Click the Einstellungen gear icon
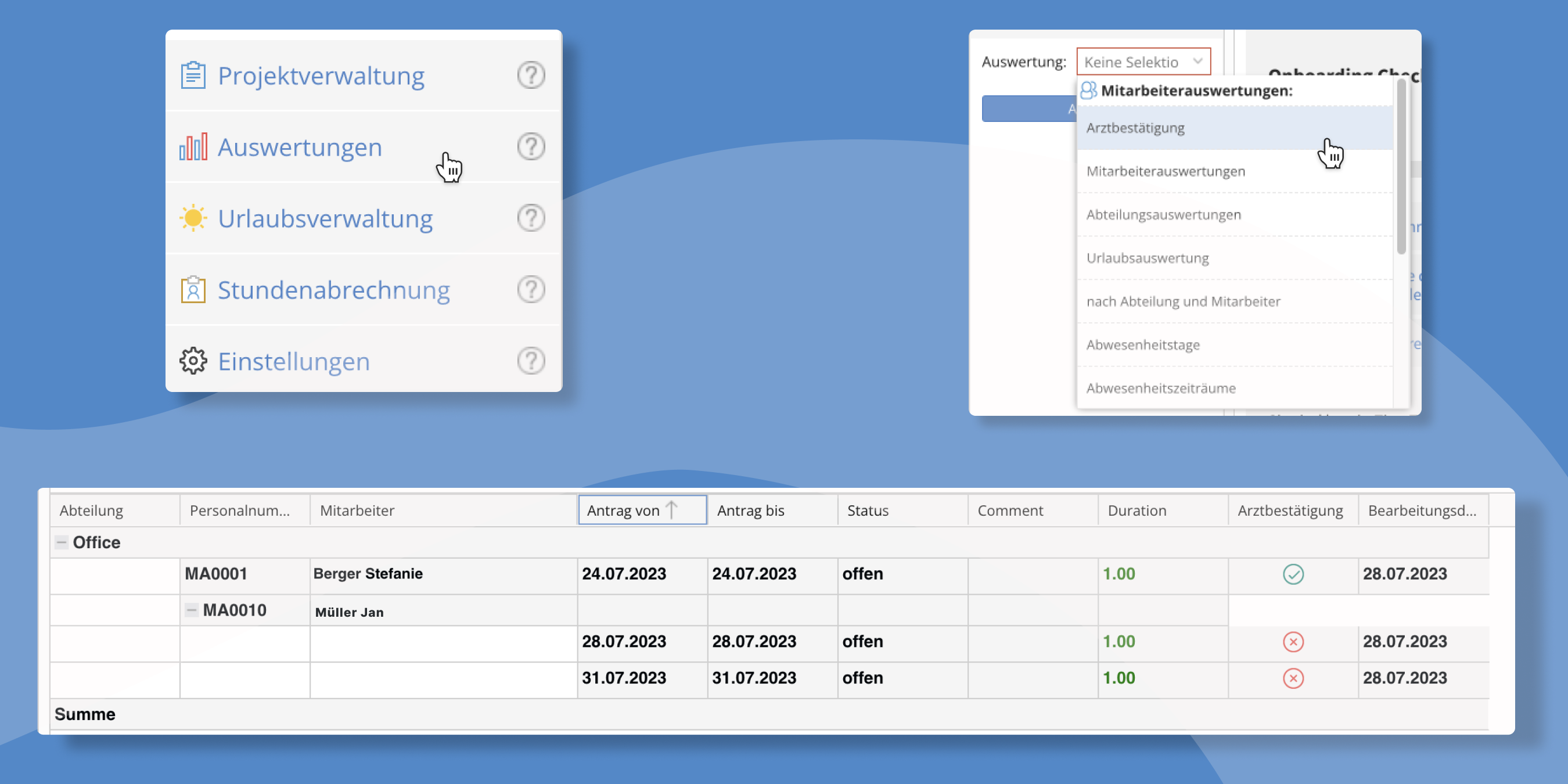 tap(193, 361)
